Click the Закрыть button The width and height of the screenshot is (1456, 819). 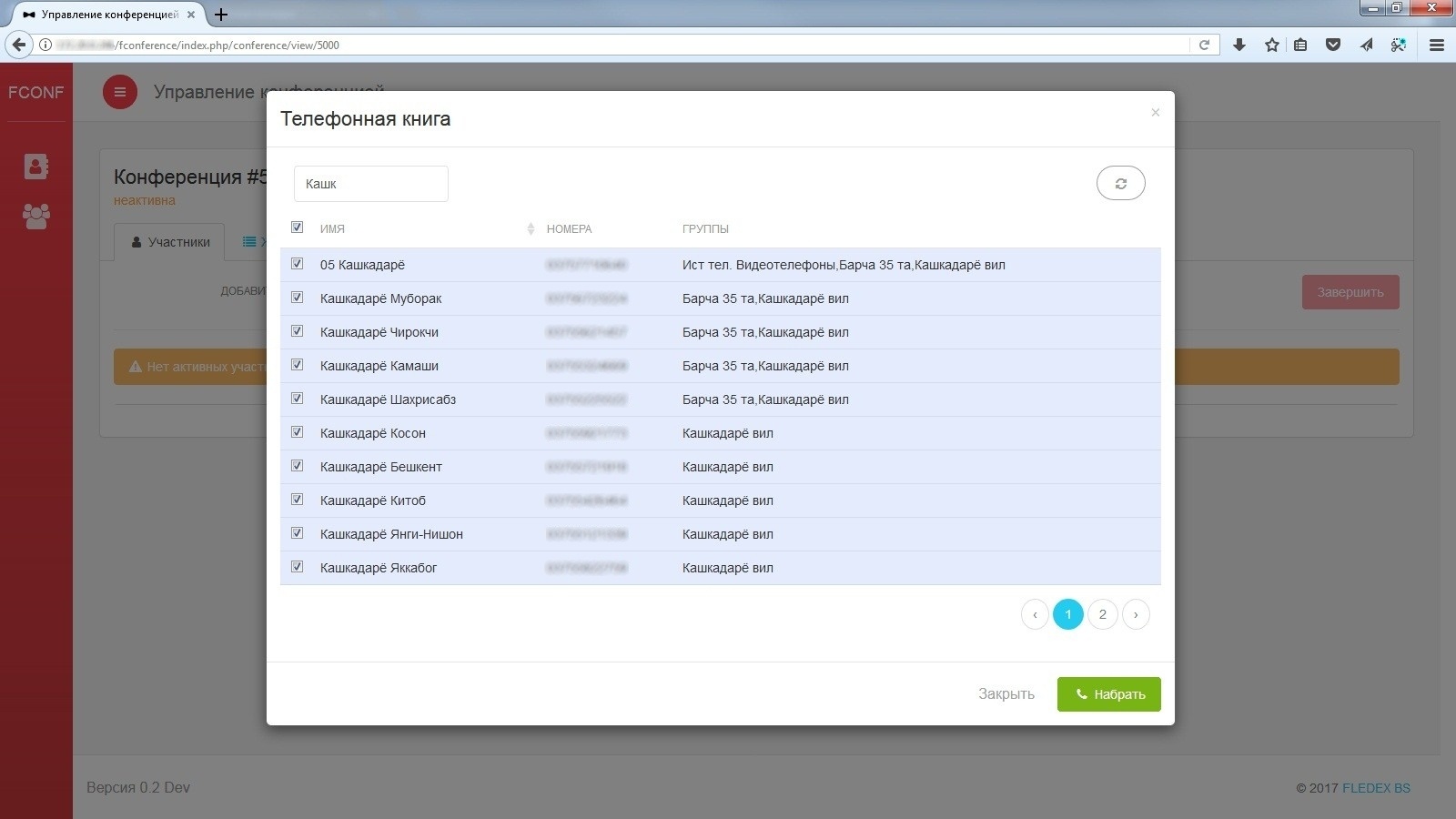point(1006,693)
